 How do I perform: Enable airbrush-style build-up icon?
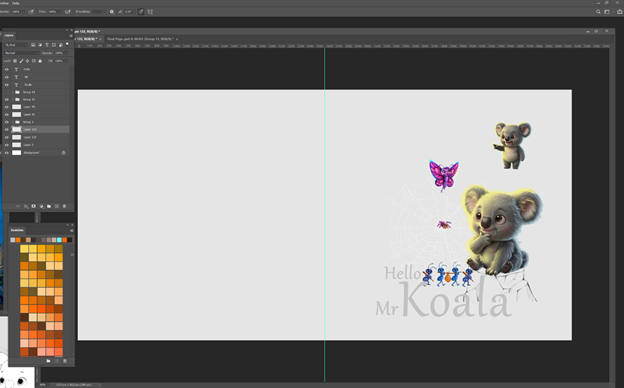[x=68, y=12]
